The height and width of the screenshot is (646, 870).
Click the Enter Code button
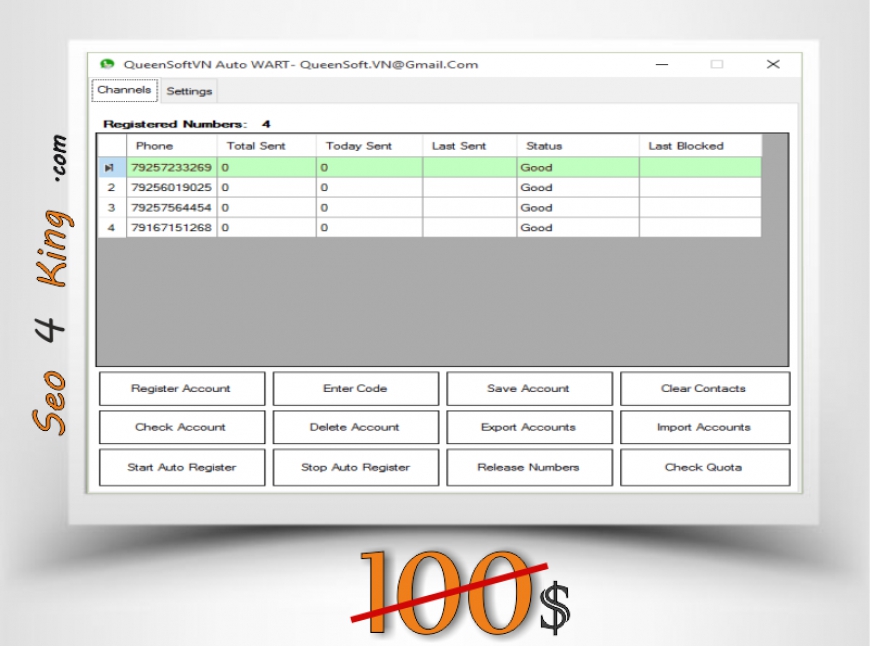point(356,388)
